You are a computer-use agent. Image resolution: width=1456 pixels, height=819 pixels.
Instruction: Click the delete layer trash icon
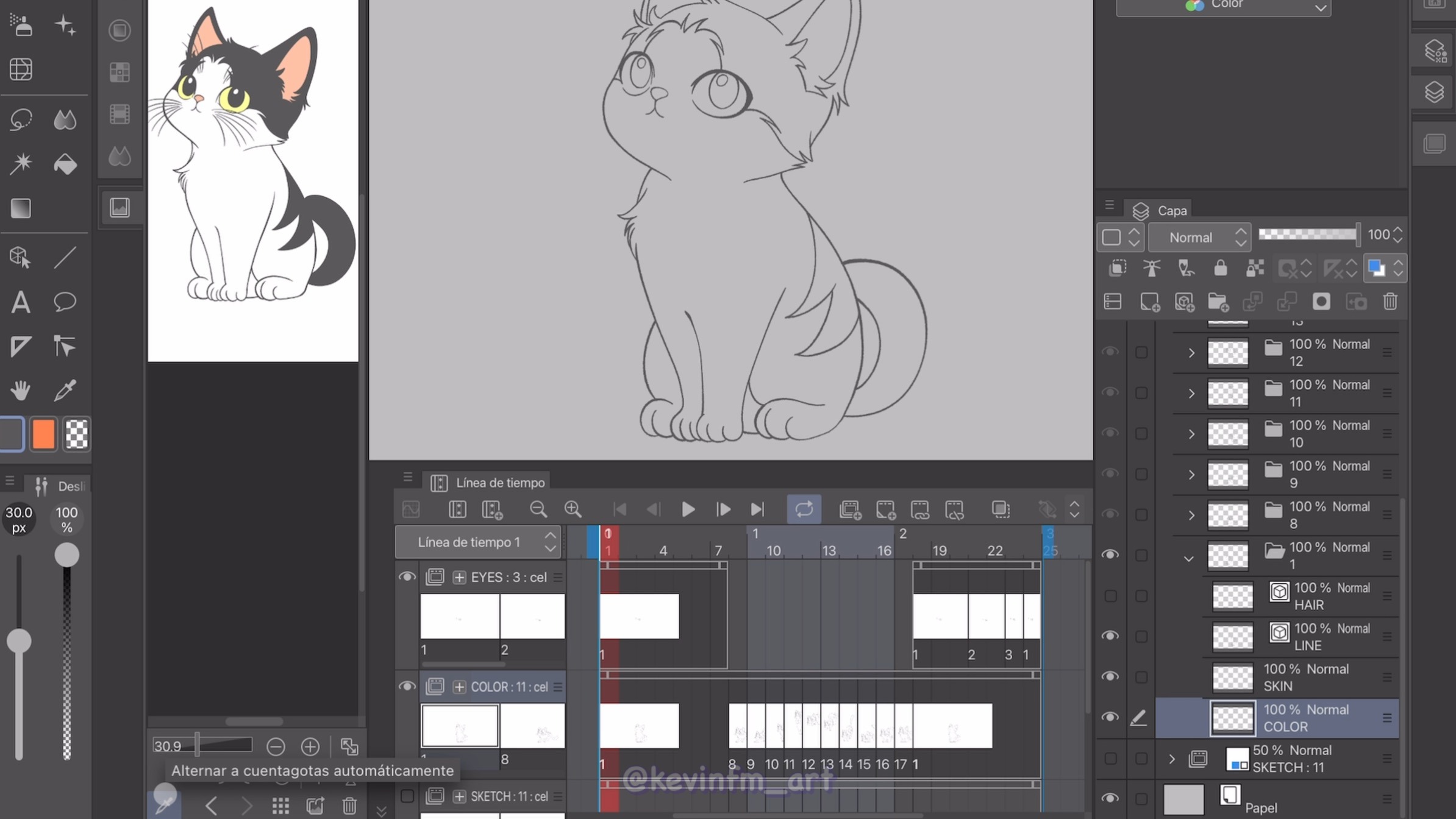1390,302
